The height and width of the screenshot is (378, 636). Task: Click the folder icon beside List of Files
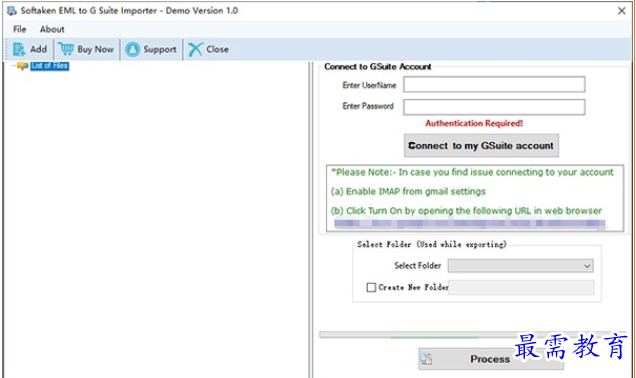click(23, 66)
